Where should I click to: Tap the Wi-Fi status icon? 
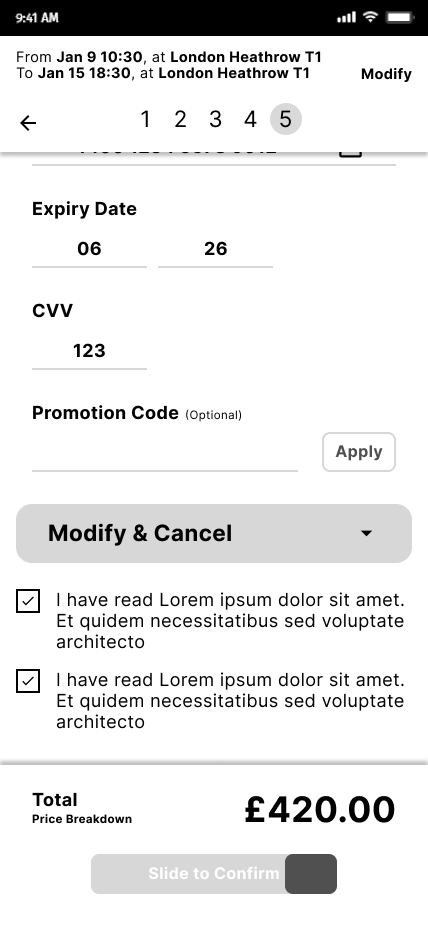(x=371, y=17)
